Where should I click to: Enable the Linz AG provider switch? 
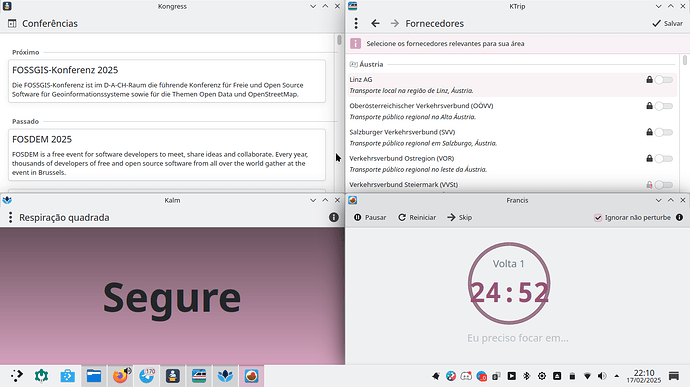point(664,80)
